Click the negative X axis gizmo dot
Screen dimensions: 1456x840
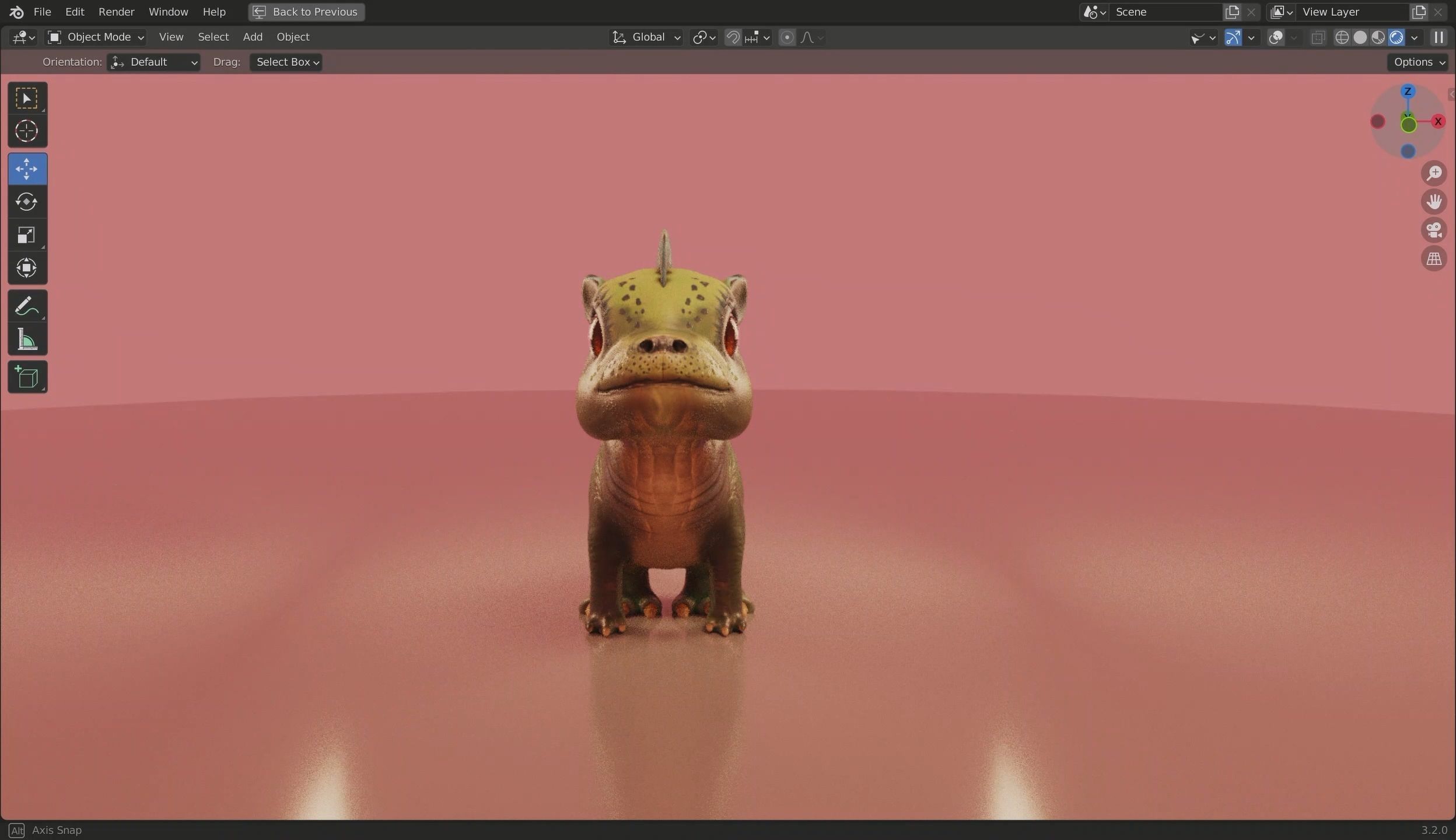click(1378, 121)
